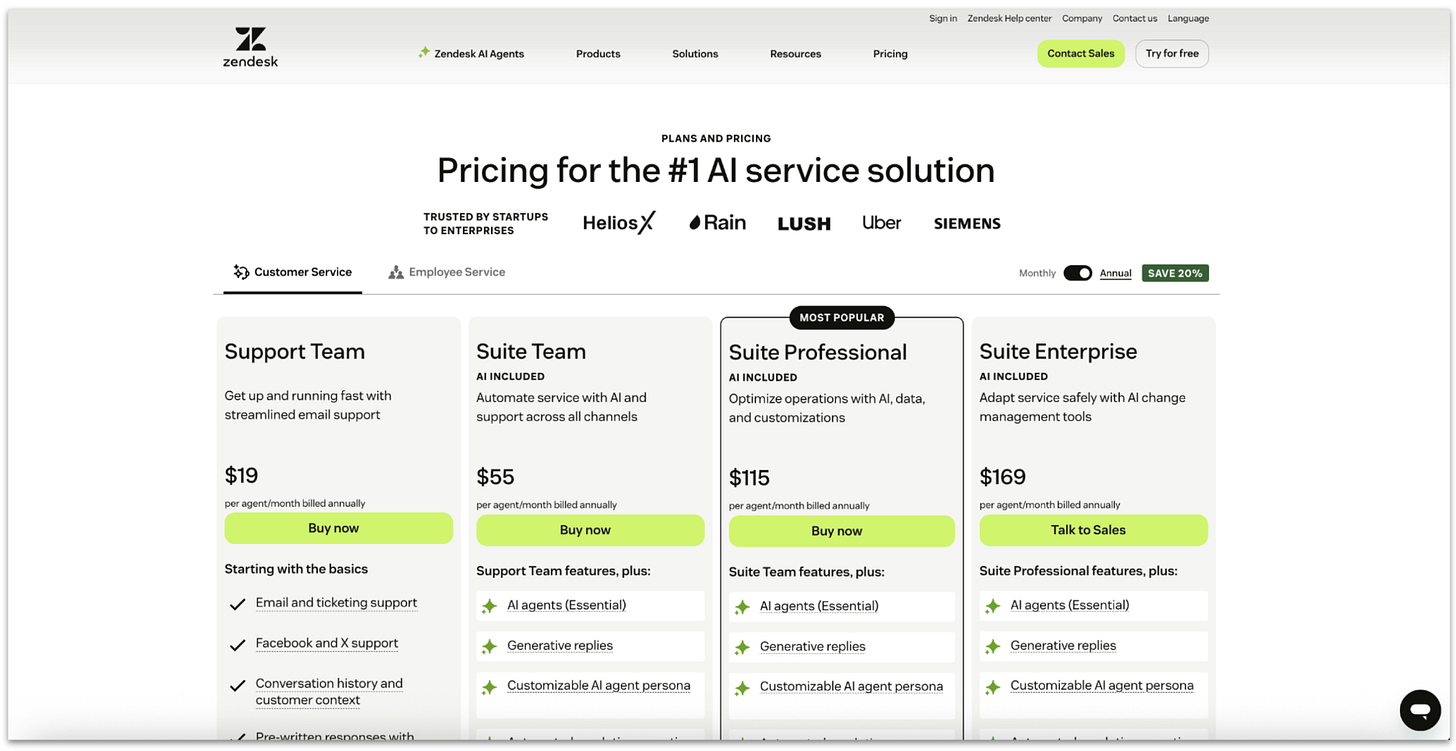Click Buy now for Support Team
1456x751 pixels.
click(338, 528)
